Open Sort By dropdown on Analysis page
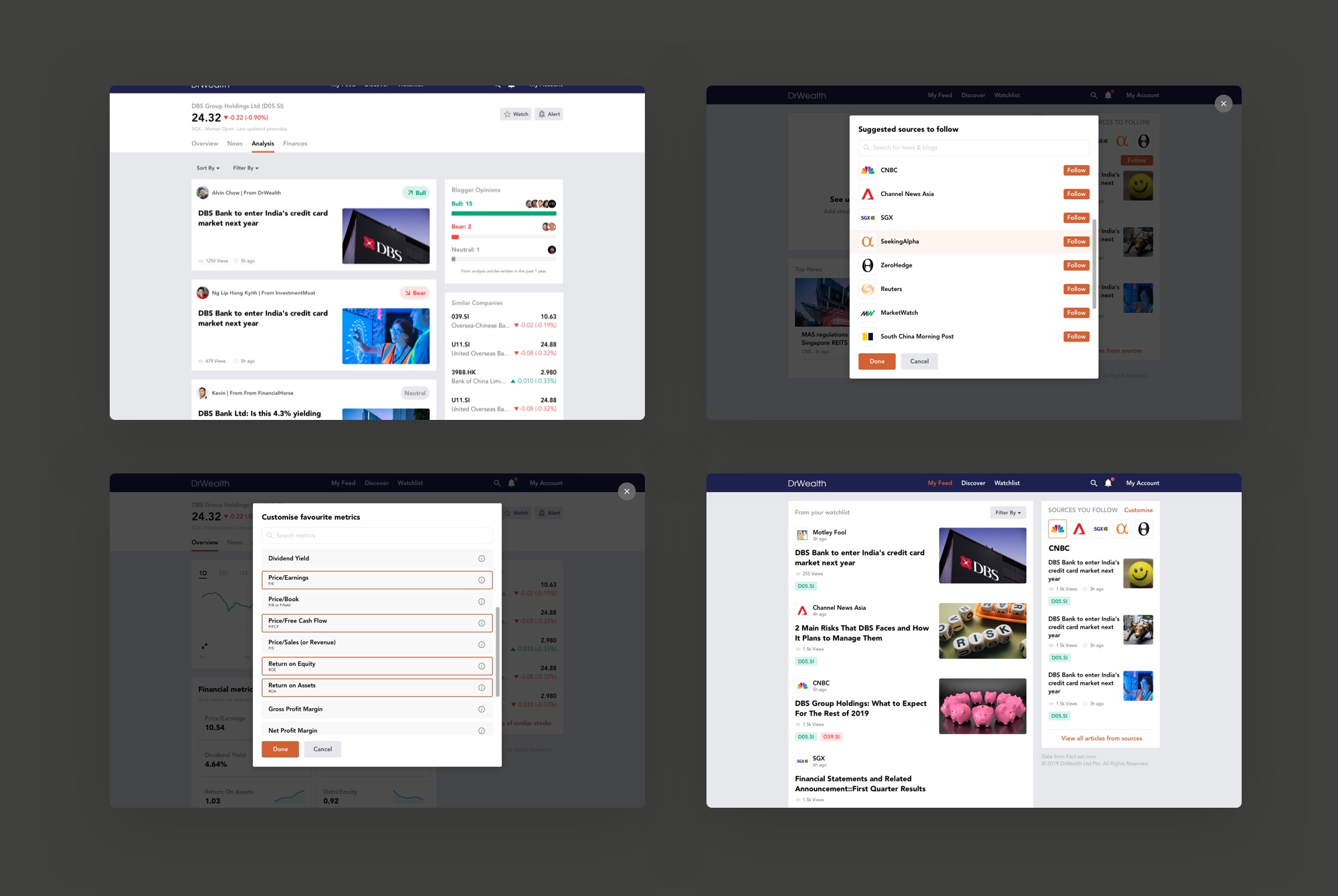This screenshot has width=1338, height=896. click(208, 168)
